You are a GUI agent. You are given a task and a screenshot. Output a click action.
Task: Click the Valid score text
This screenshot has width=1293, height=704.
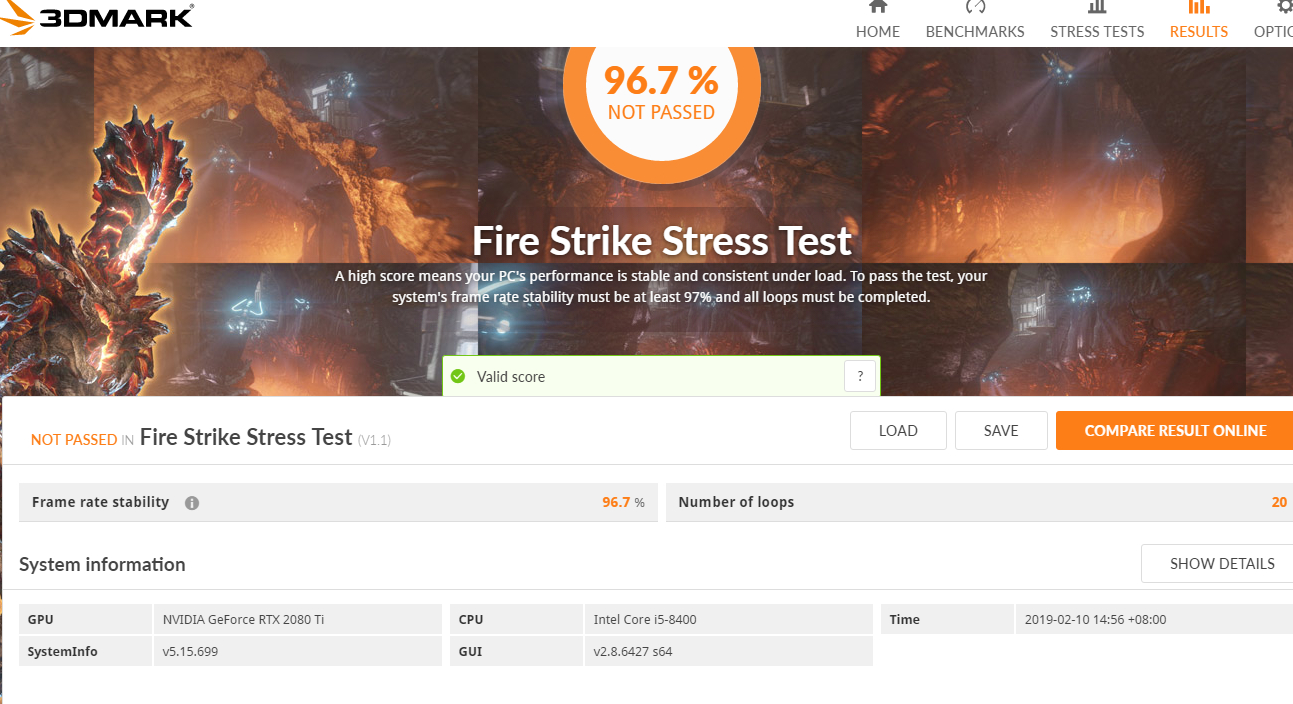511,377
